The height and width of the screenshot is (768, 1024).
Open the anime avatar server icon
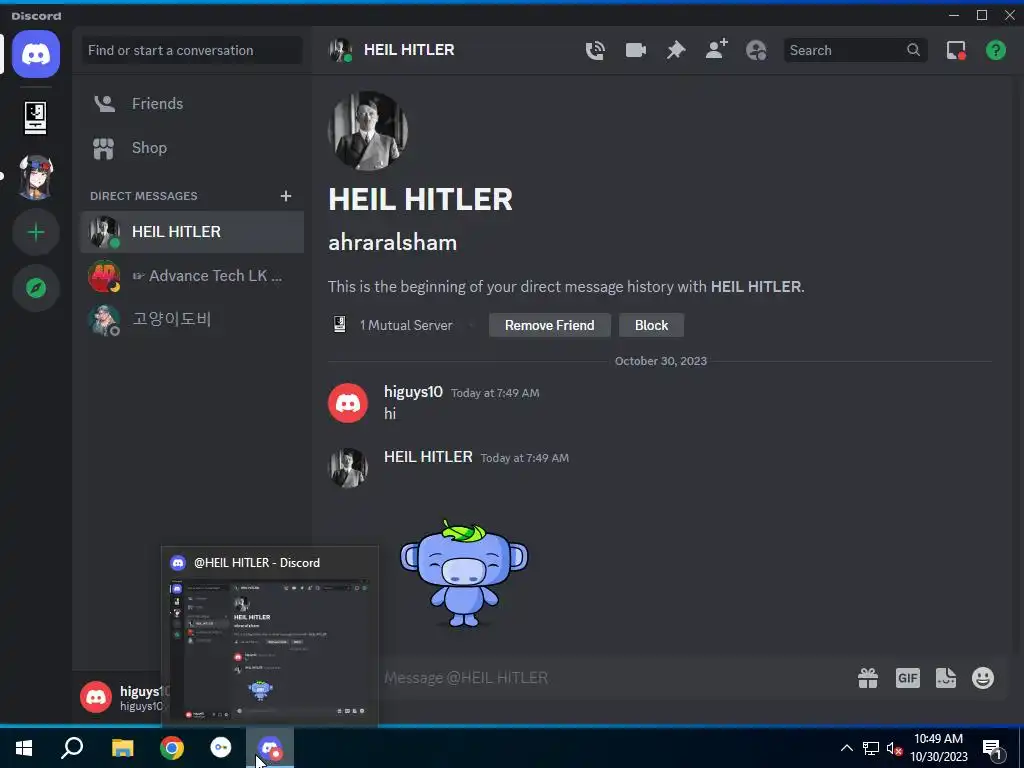(36, 176)
